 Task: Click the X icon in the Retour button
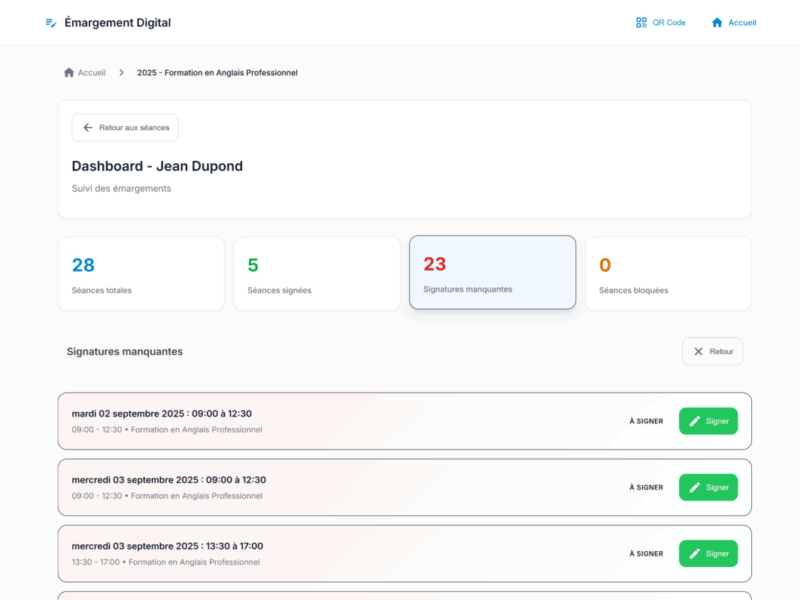(698, 351)
